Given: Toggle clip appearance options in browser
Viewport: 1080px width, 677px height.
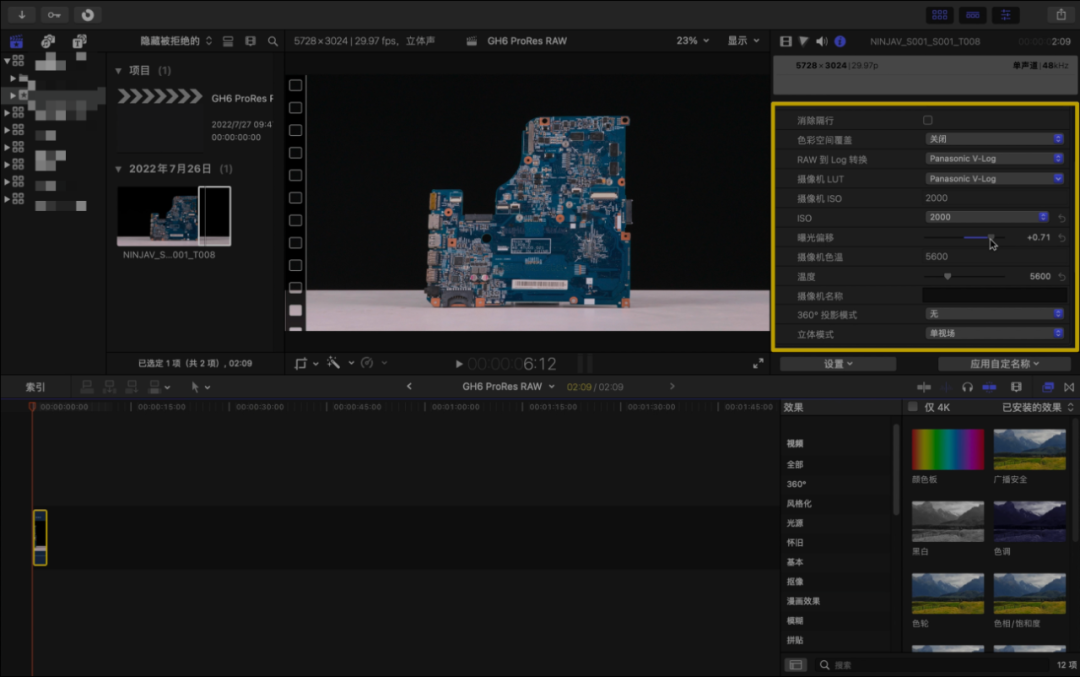Looking at the screenshot, I should [228, 41].
